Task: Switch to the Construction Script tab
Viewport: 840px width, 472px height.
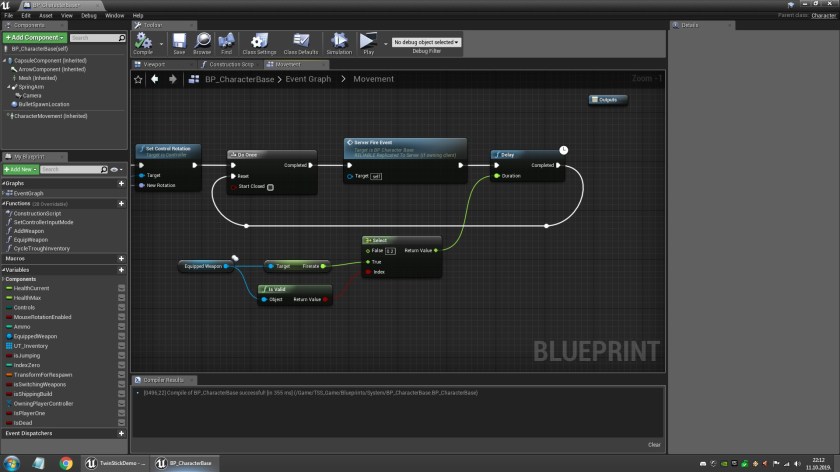Action: [229, 64]
